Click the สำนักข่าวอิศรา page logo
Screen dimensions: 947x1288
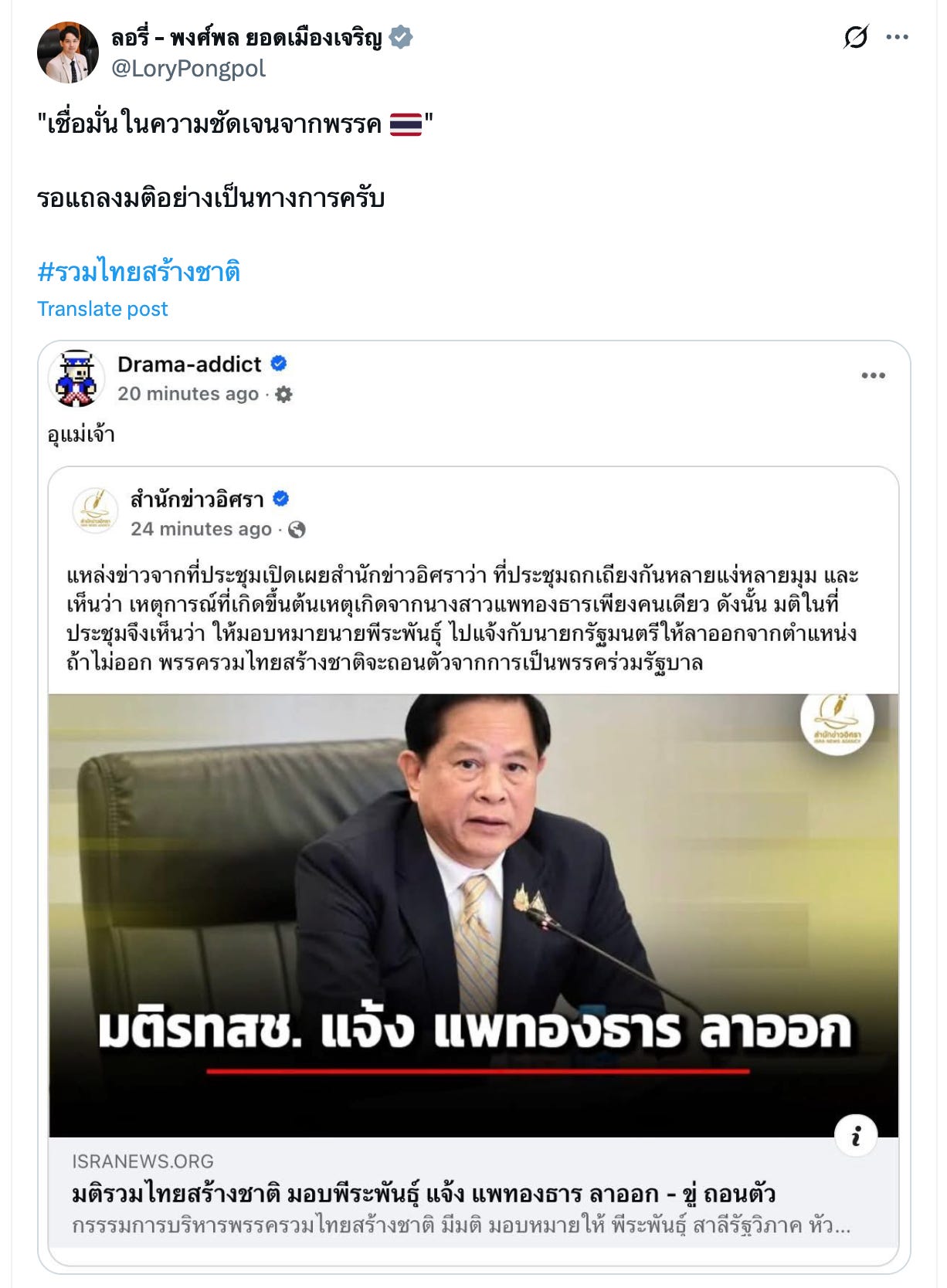pyautogui.click(x=95, y=510)
